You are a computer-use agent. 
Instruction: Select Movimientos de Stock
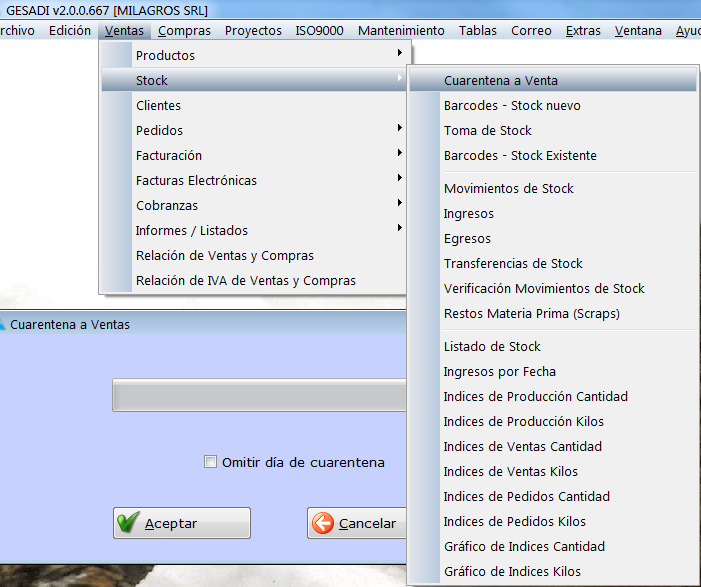509,188
